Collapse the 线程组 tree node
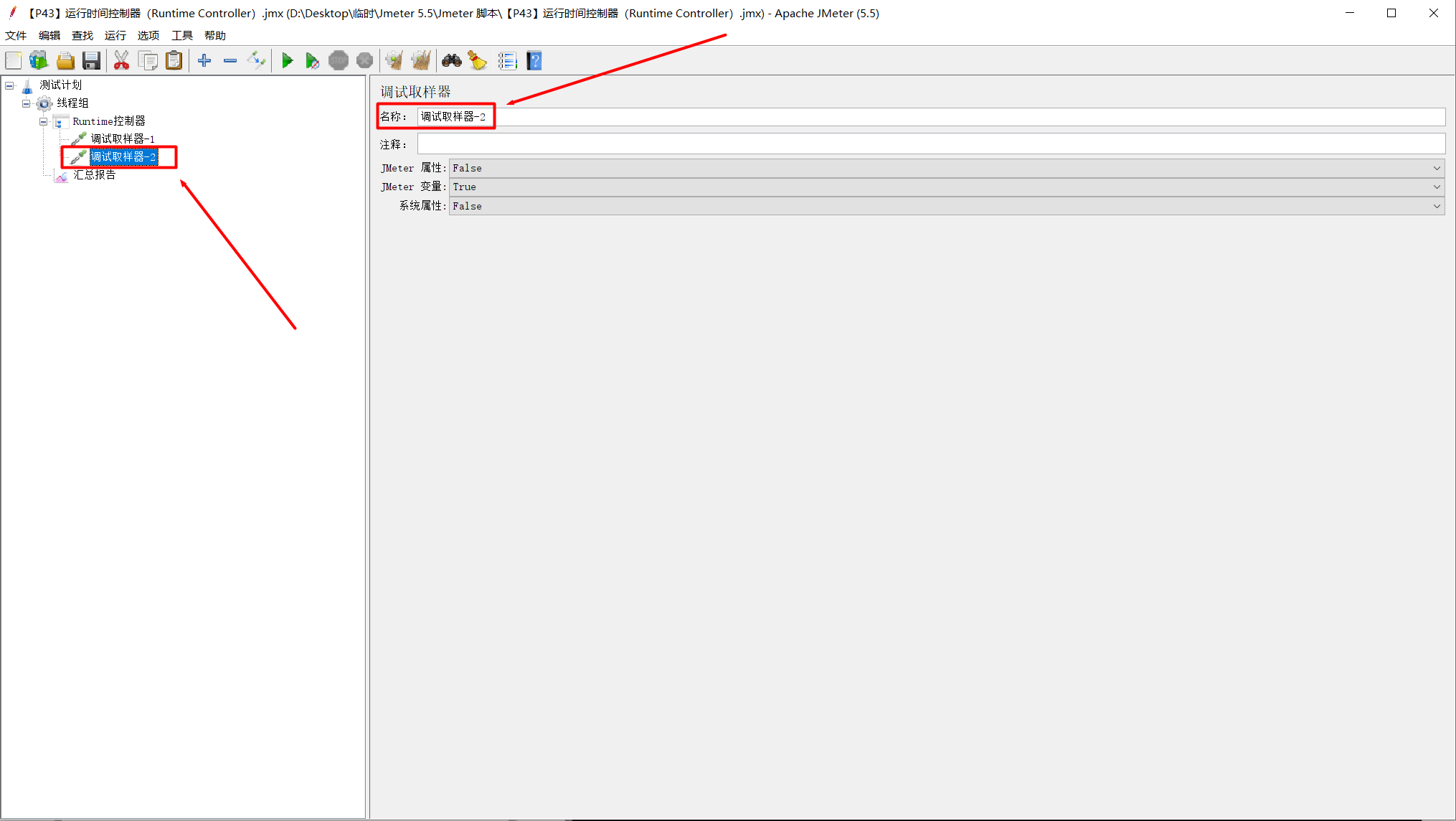This screenshot has width=1456, height=821. point(27,103)
